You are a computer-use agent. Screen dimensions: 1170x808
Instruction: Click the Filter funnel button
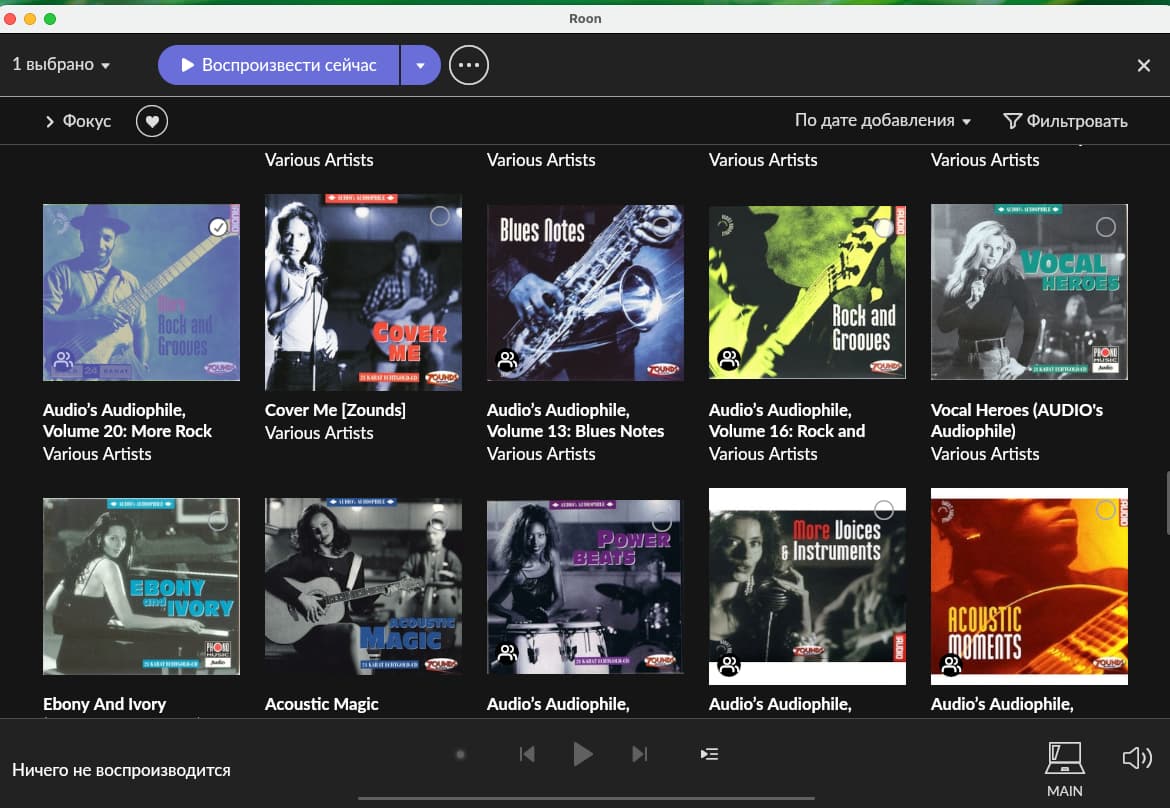1065,121
